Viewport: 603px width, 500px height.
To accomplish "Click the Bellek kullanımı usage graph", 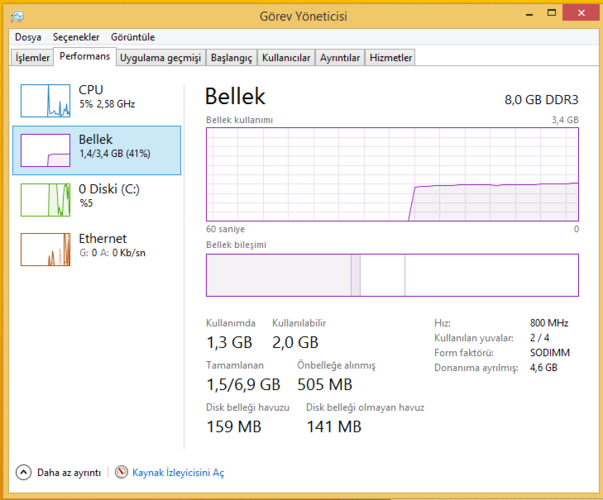I will pos(392,174).
